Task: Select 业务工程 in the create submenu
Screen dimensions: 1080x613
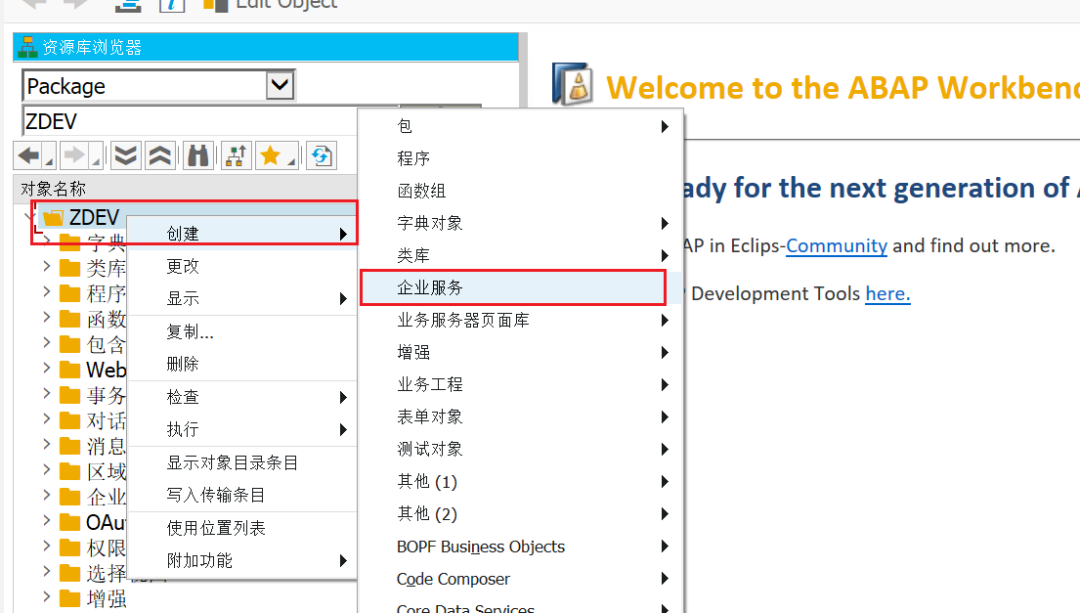Action: click(x=521, y=384)
